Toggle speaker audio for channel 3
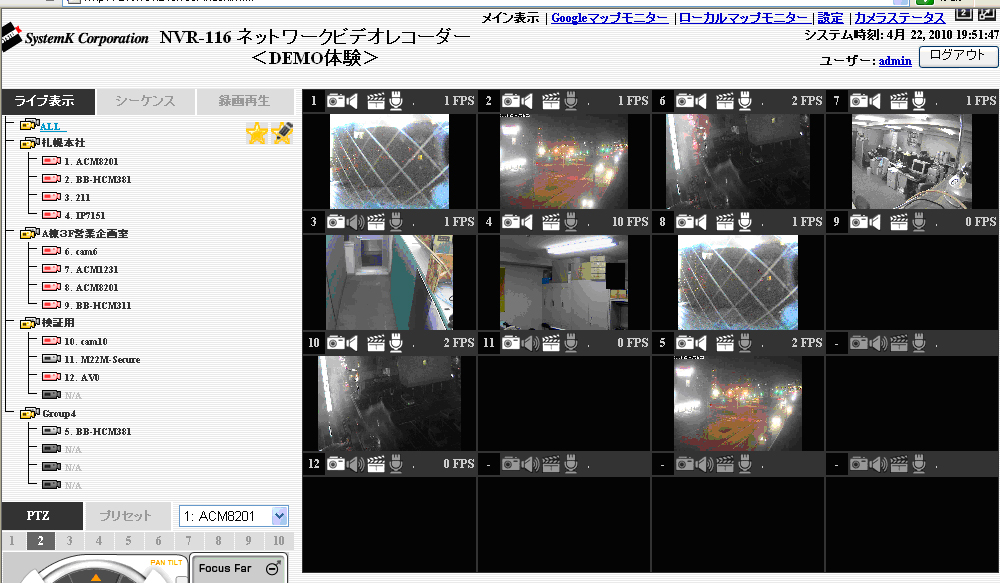Image resolution: width=1000 pixels, height=583 pixels. click(x=356, y=222)
